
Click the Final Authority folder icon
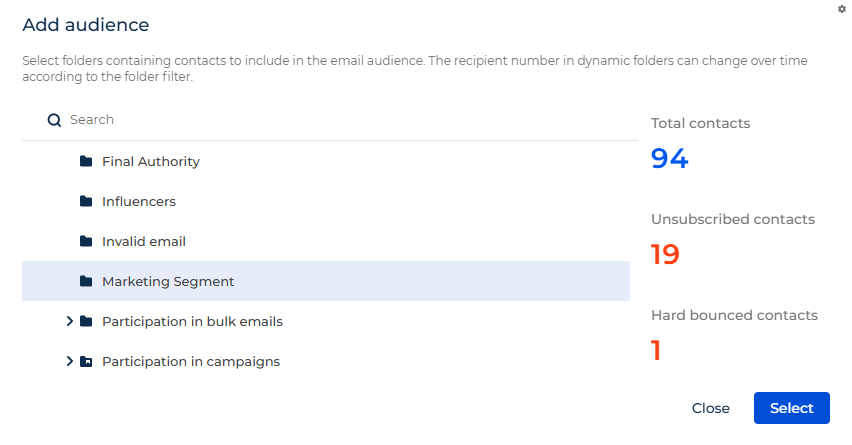click(86, 161)
